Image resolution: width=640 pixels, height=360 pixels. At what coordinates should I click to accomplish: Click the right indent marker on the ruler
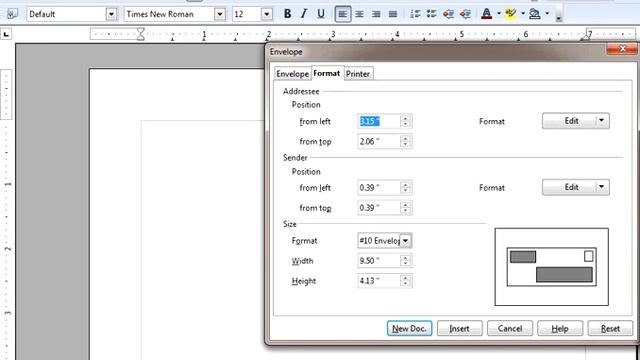(x=588, y=36)
